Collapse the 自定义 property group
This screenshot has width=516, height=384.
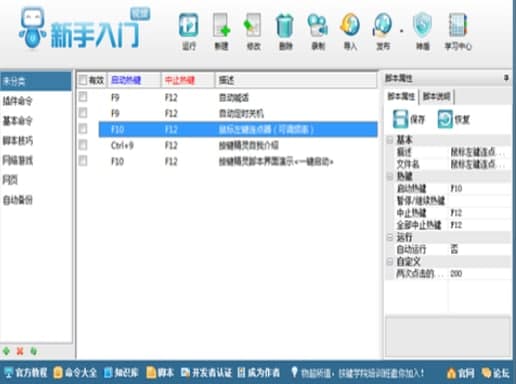tap(390, 262)
